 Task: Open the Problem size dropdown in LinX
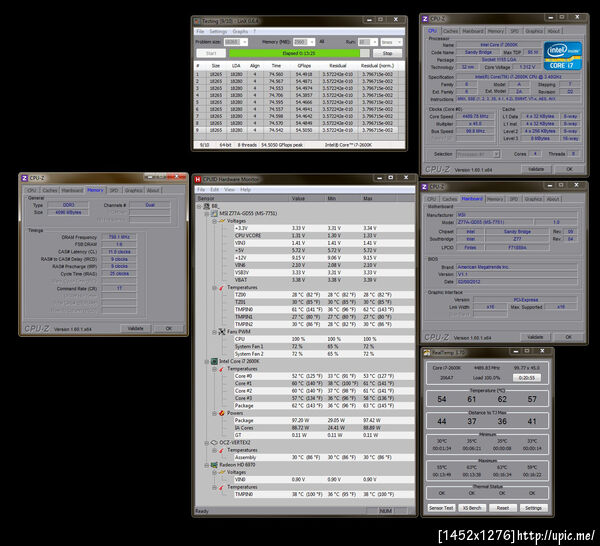244,42
